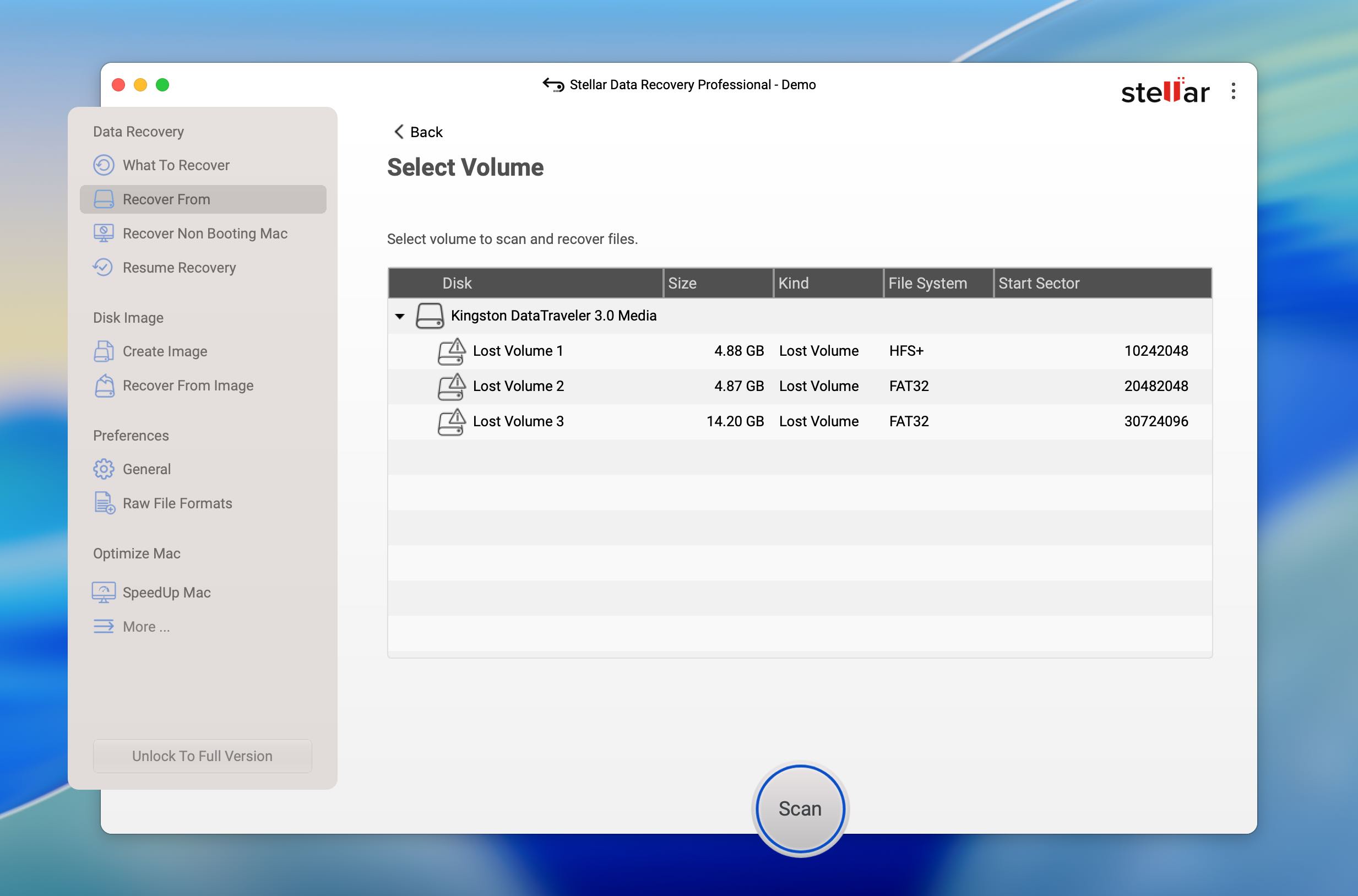The height and width of the screenshot is (896, 1358).
Task: Open SpeedUp Mac option
Action: point(166,593)
